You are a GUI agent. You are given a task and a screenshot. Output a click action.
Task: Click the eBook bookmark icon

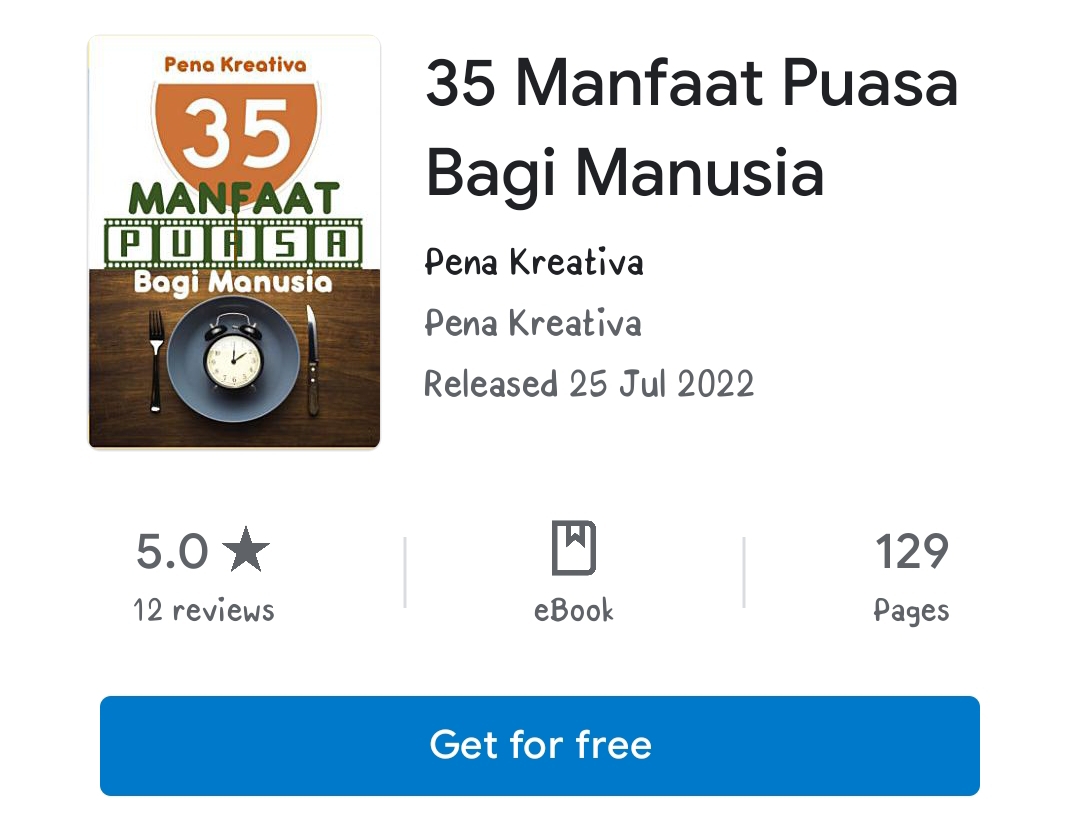[574, 548]
